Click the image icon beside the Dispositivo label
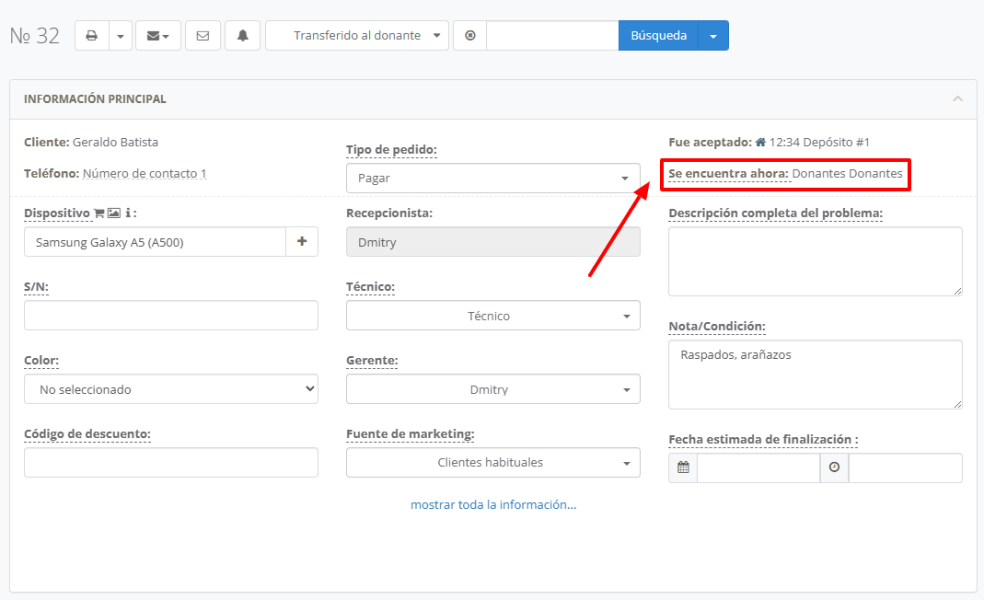This screenshot has height=600, width=984. tap(114, 212)
